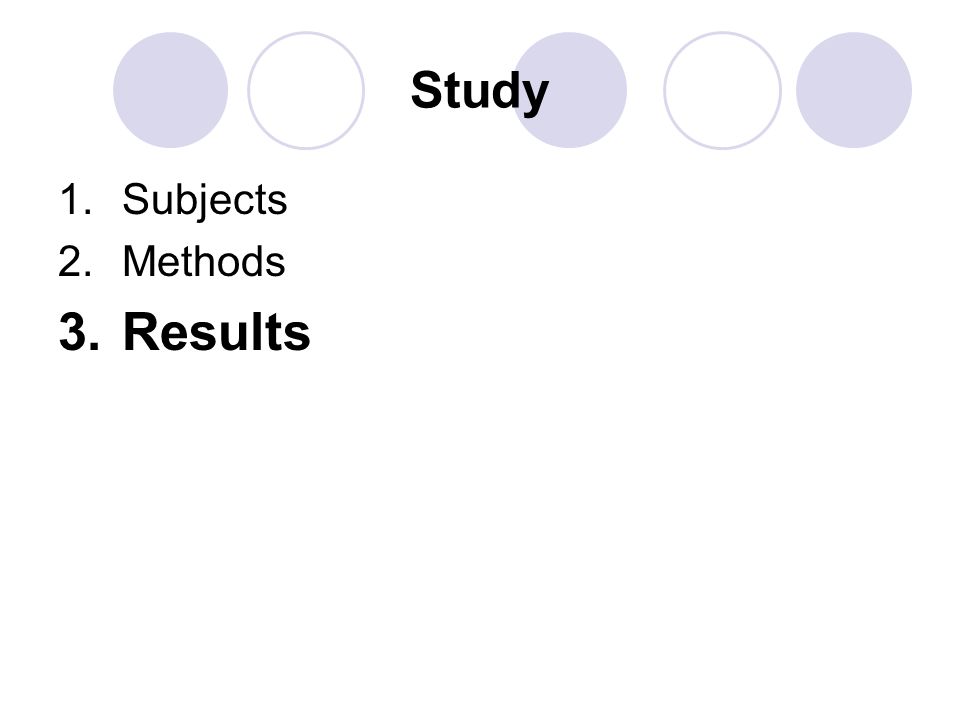Screen dimensions: 960x720
Task: Select the list number 2.
Action: 75,261
